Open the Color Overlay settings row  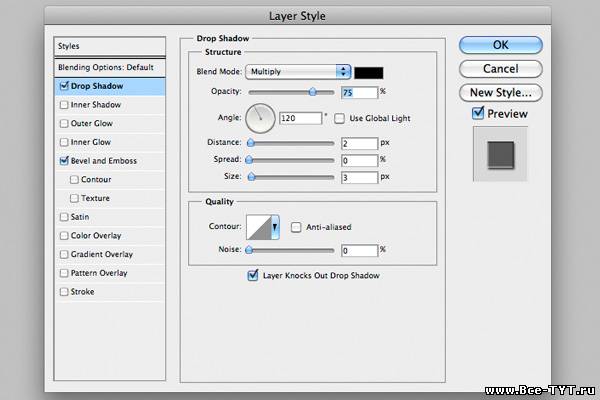click(x=110, y=235)
